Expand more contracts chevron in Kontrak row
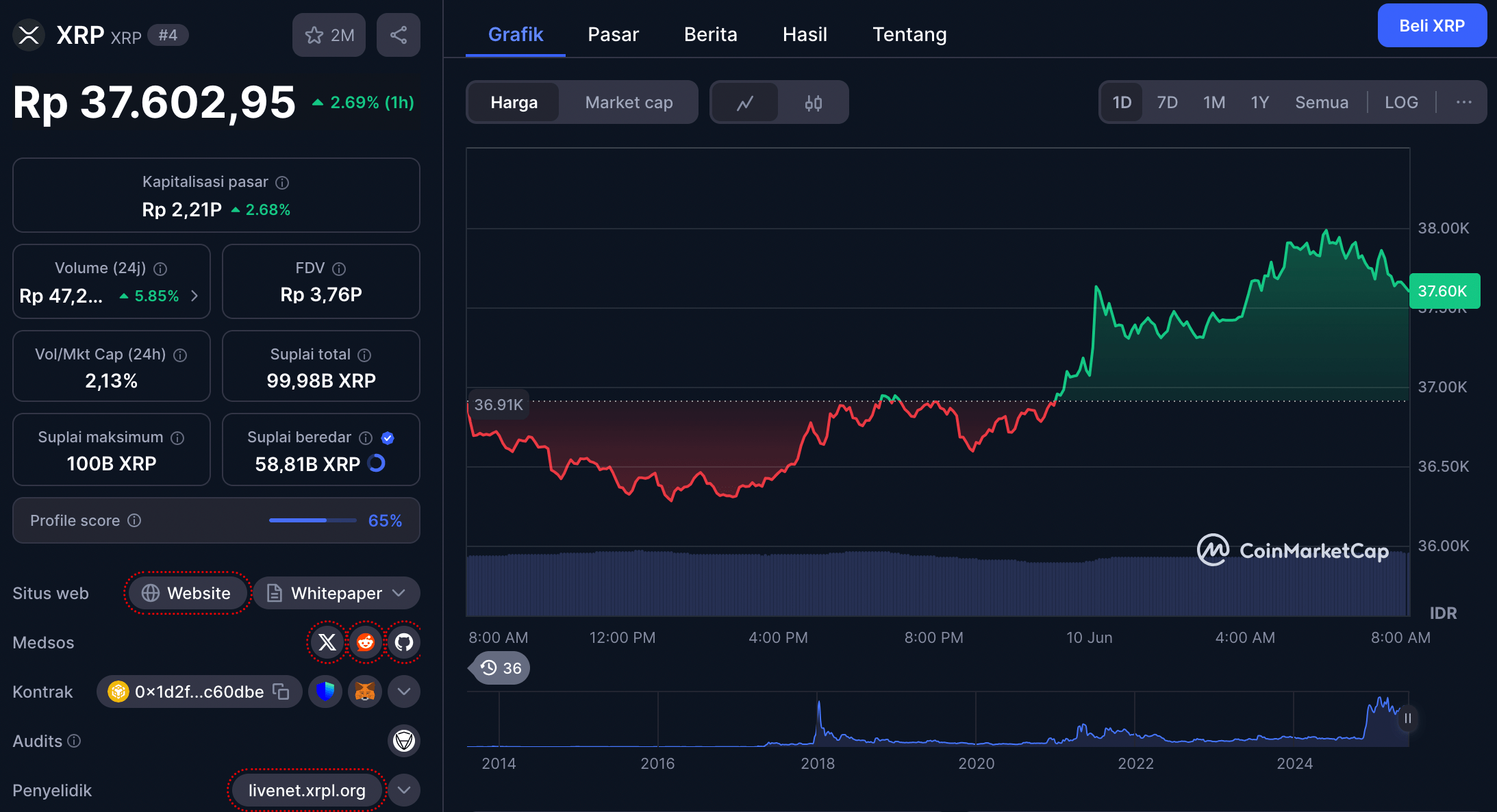 (x=404, y=692)
